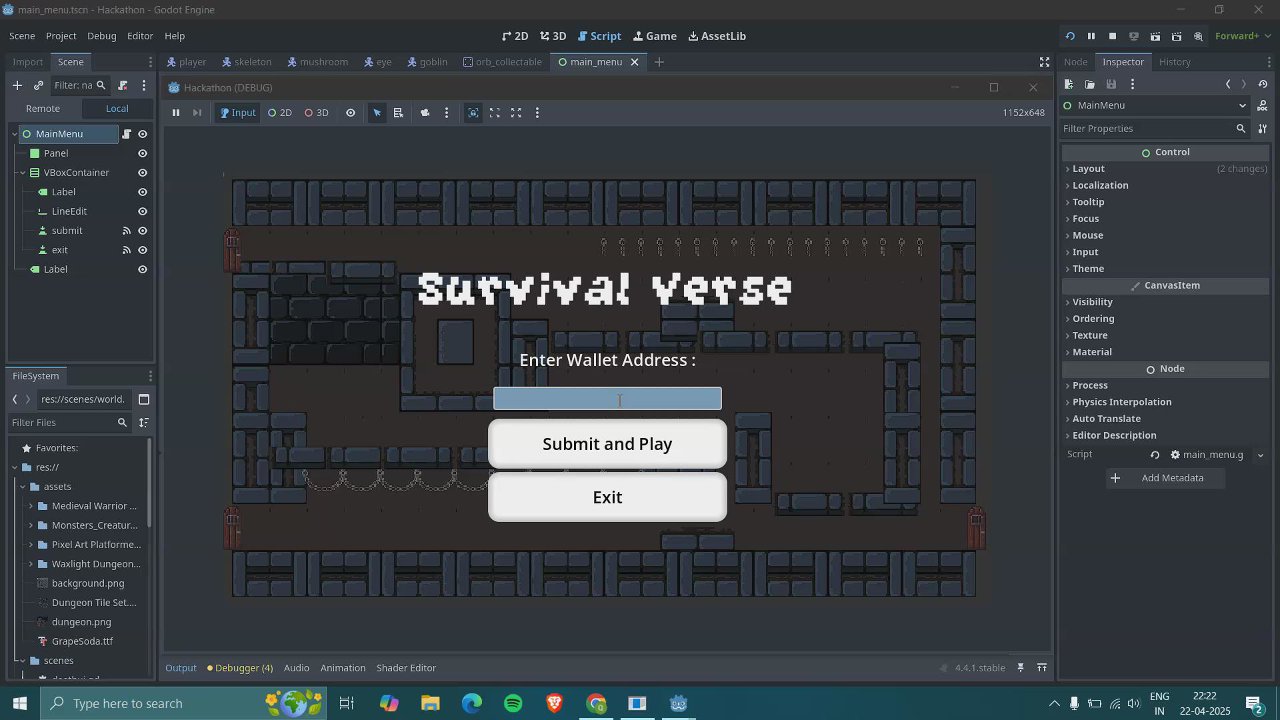Toggle visibility of the Panel node
The width and height of the screenshot is (1280, 720).
click(x=142, y=153)
